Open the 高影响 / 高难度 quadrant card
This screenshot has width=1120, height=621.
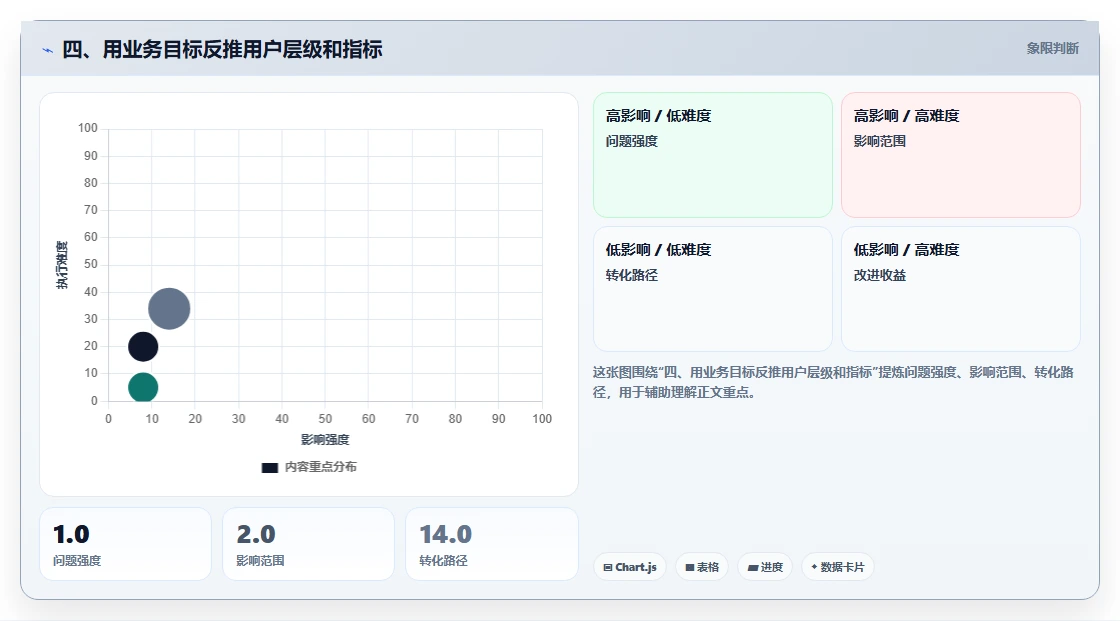coord(961,154)
